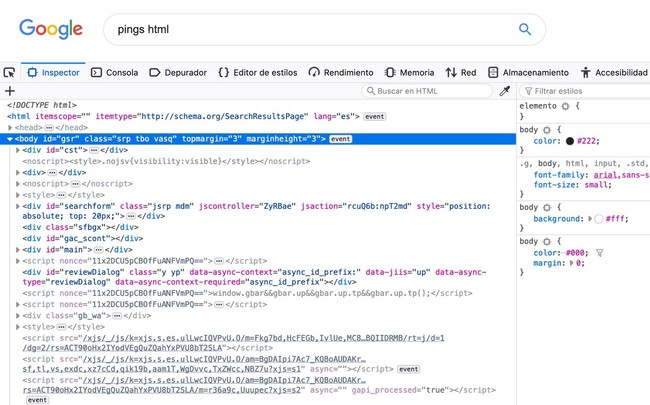Click the selector target icon for body #222 rule

[x=547, y=130]
